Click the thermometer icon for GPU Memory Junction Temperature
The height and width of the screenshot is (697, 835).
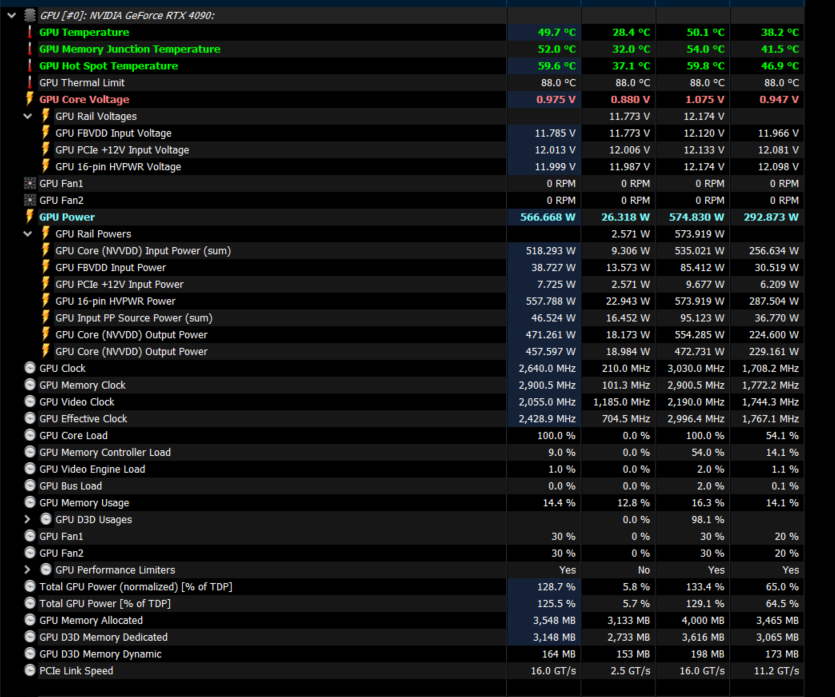pos(30,49)
